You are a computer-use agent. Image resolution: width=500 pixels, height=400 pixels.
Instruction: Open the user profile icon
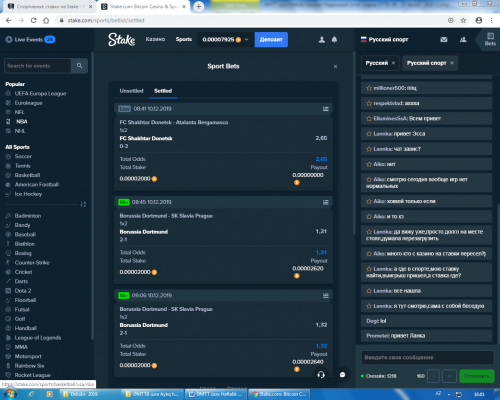322,40
